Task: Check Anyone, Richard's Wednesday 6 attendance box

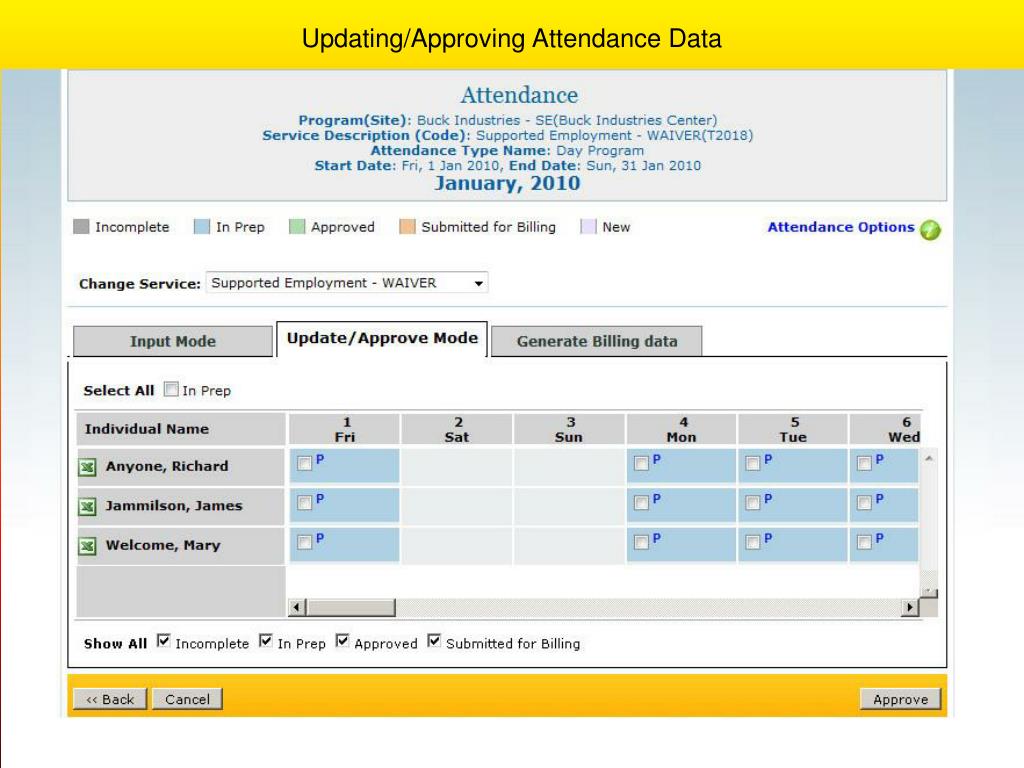Action: 865,463
